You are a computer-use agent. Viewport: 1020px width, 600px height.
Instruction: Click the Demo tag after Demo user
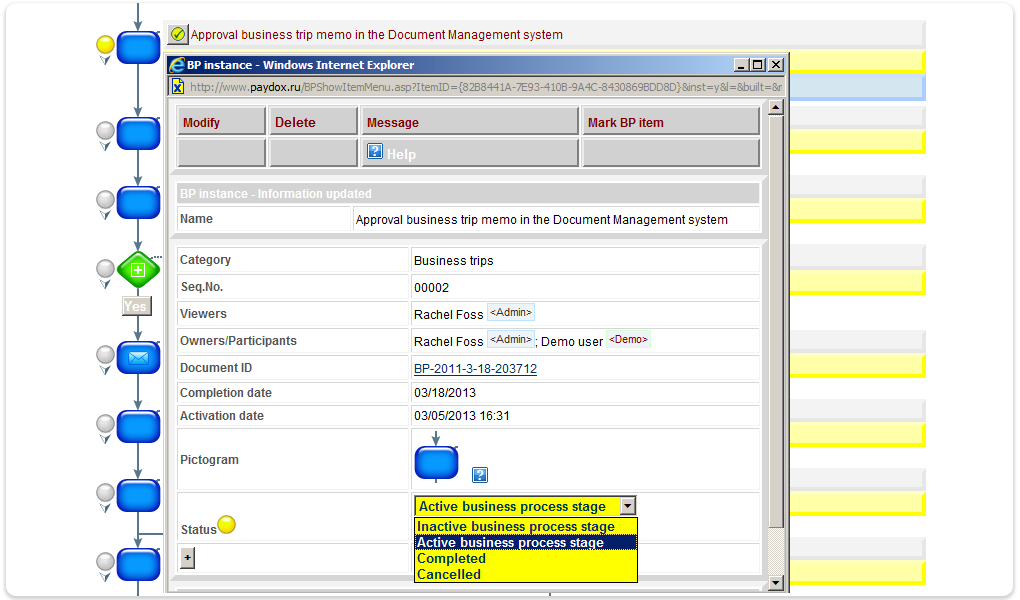point(628,340)
